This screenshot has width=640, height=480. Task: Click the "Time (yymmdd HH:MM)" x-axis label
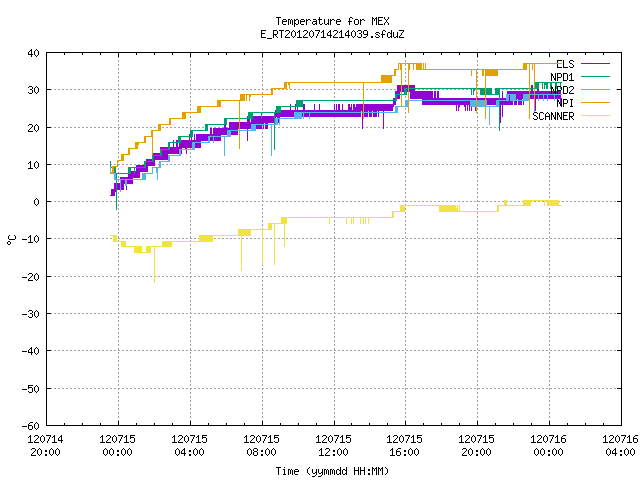[x=332, y=471]
